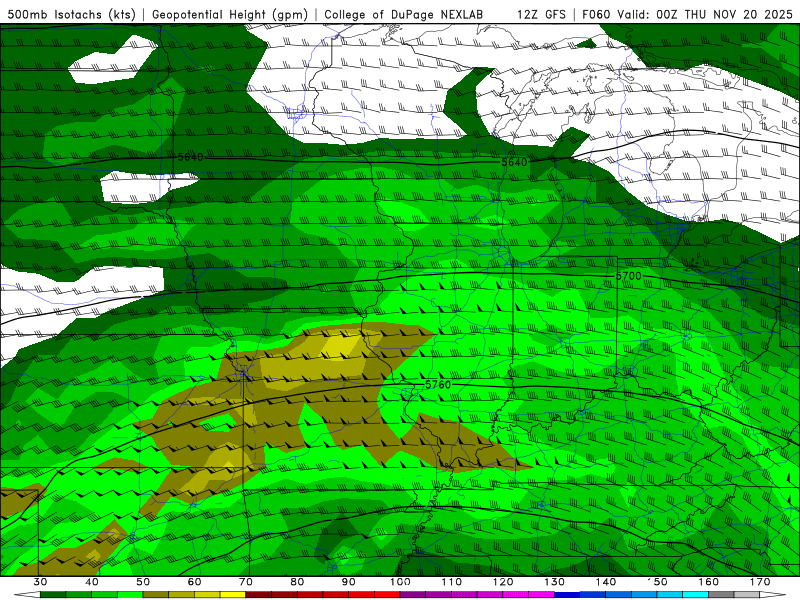The width and height of the screenshot is (800, 600).
Task: Click the '80' color bar label
Action: point(297,582)
